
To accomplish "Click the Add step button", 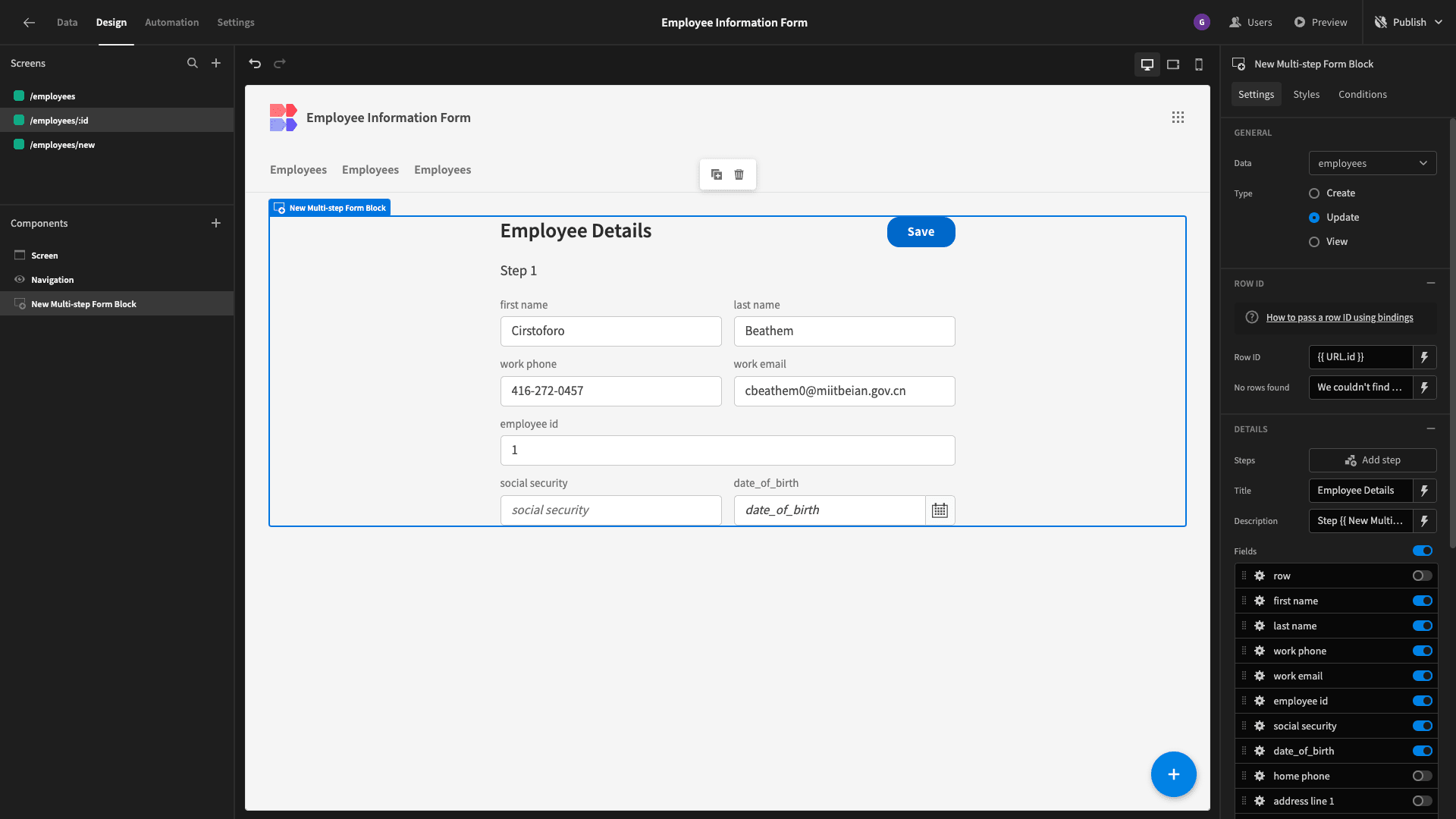I will 1373,460.
